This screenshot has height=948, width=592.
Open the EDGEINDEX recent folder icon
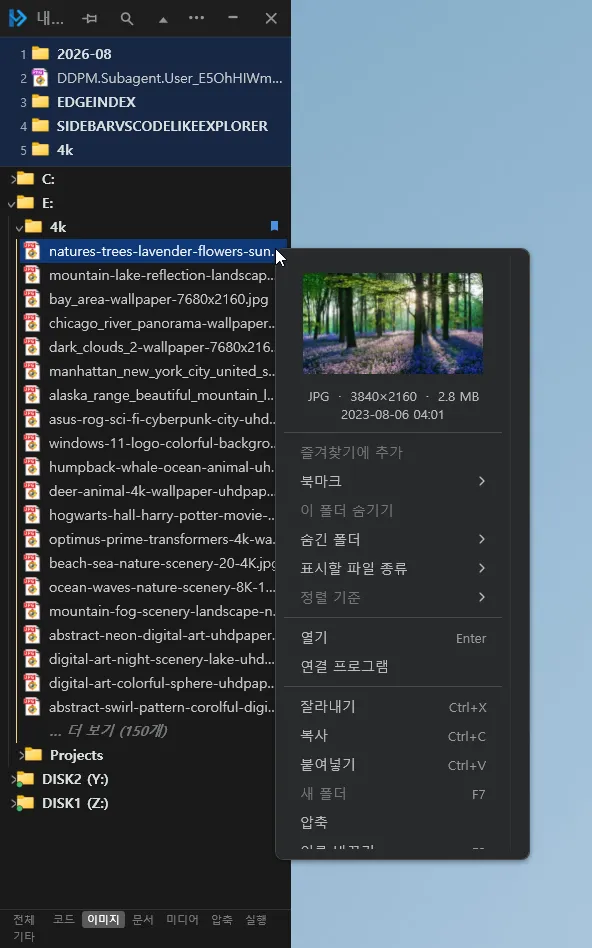[41, 102]
